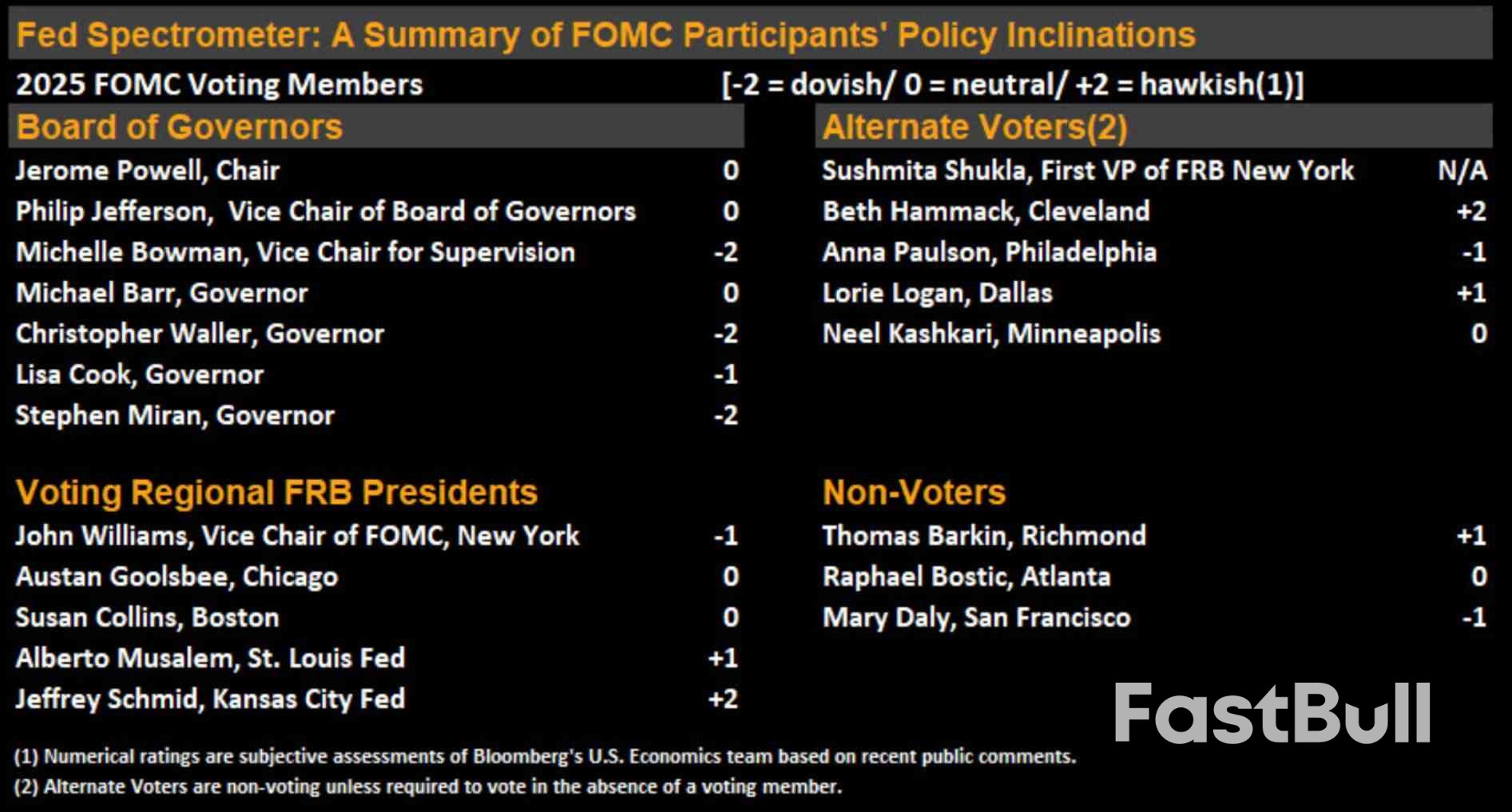
Task: Click Sushmita Shukla's N/A rating
Action: point(1462,170)
